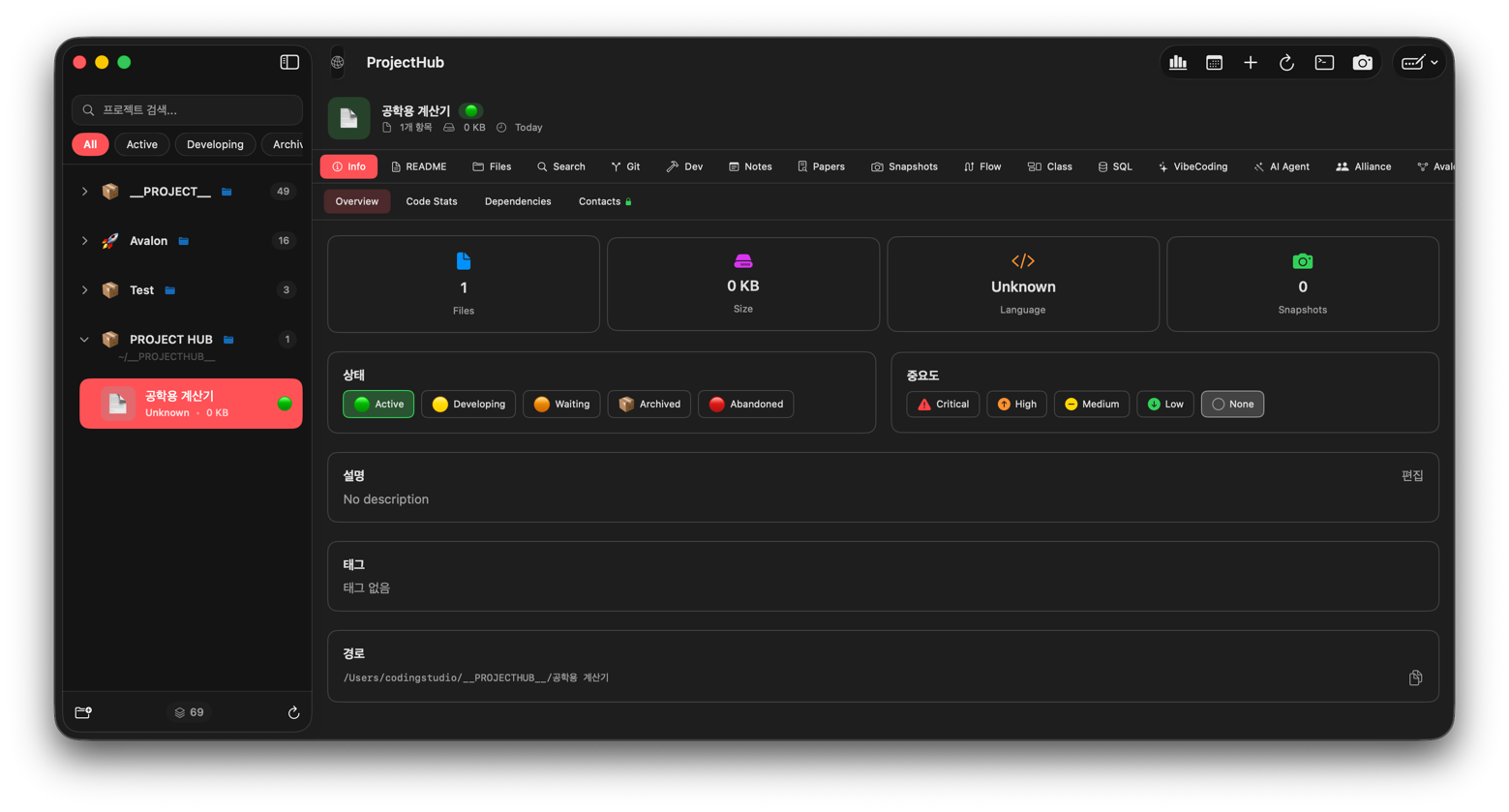Open the Code Stats sub-tab
The height and width of the screenshot is (812, 1509).
tap(431, 201)
